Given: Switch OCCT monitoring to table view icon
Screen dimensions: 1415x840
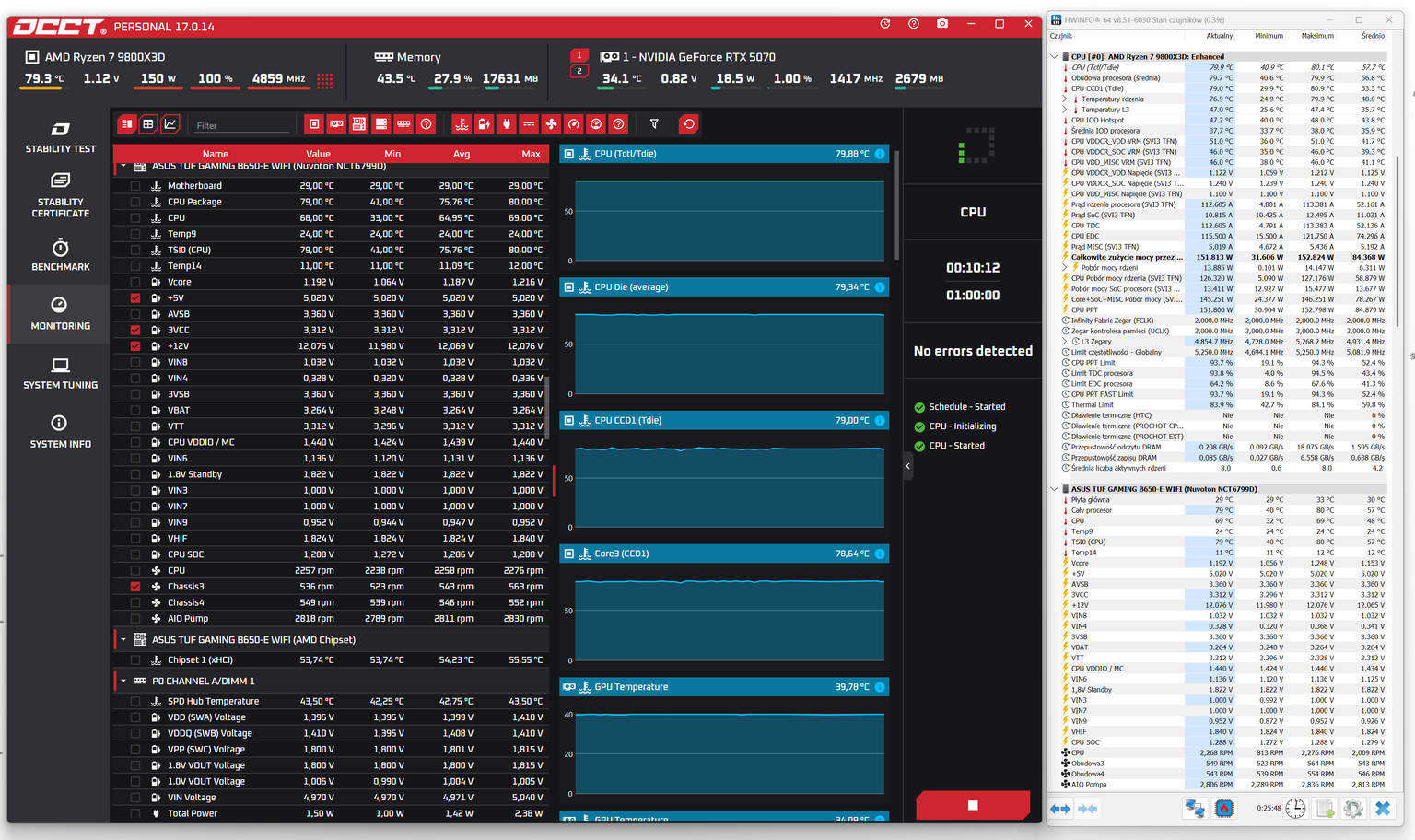Looking at the screenshot, I should (x=148, y=124).
